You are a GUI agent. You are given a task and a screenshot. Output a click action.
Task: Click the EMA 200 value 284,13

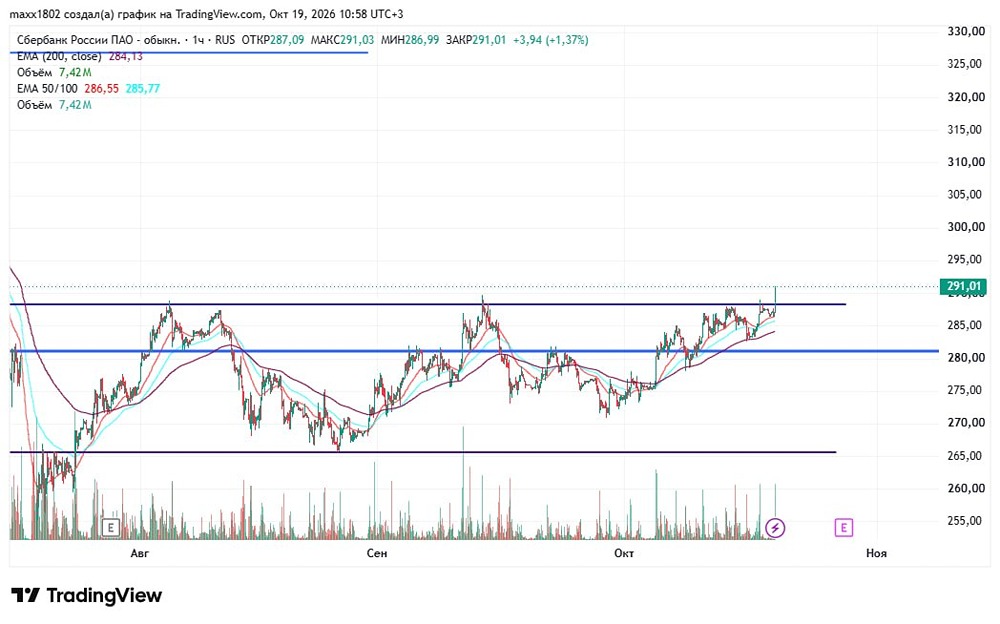pos(126,56)
